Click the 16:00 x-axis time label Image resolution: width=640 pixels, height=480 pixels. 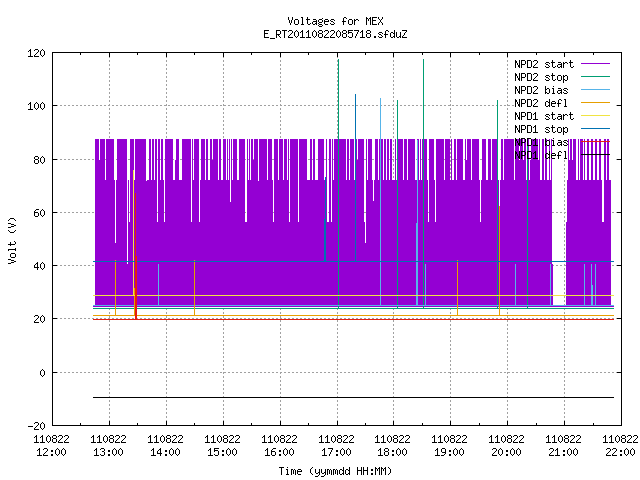click(279, 453)
